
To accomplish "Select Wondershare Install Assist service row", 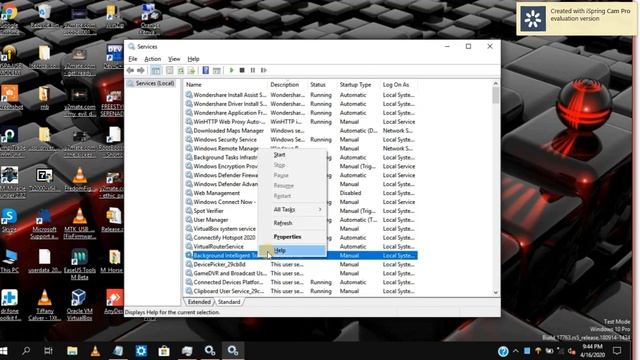I will pos(300,95).
